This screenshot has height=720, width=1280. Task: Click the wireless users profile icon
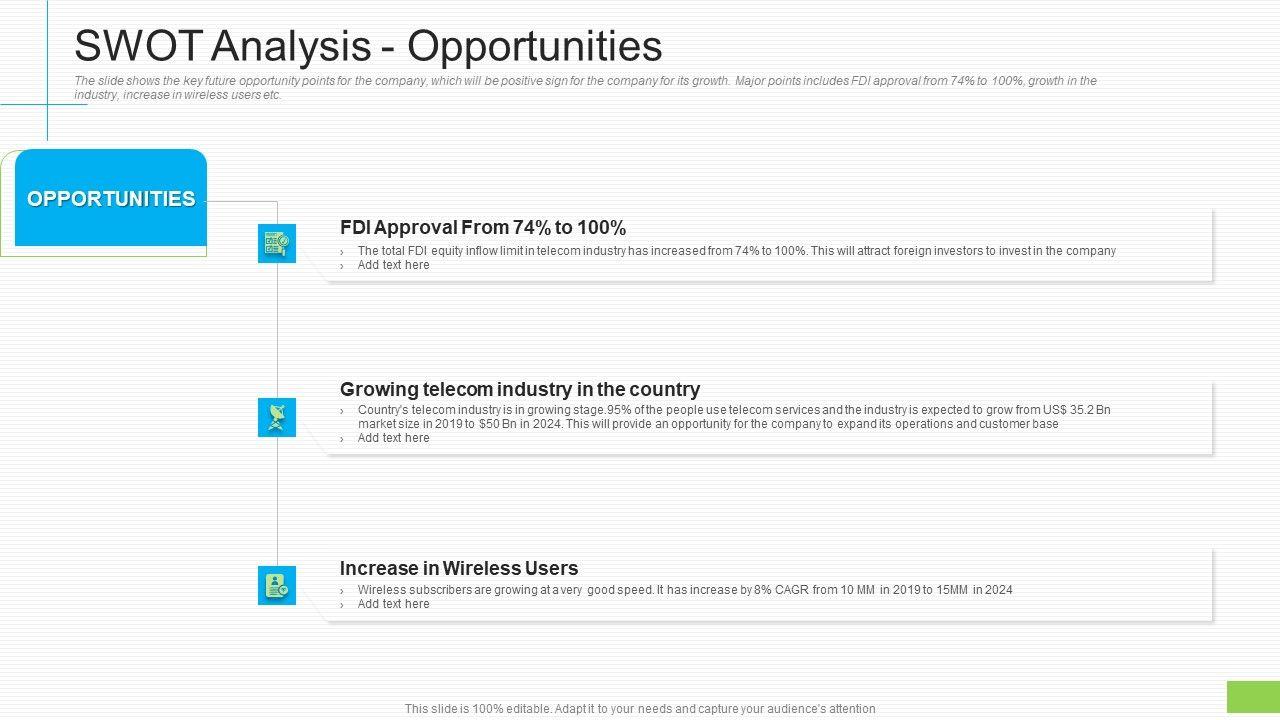(x=277, y=586)
